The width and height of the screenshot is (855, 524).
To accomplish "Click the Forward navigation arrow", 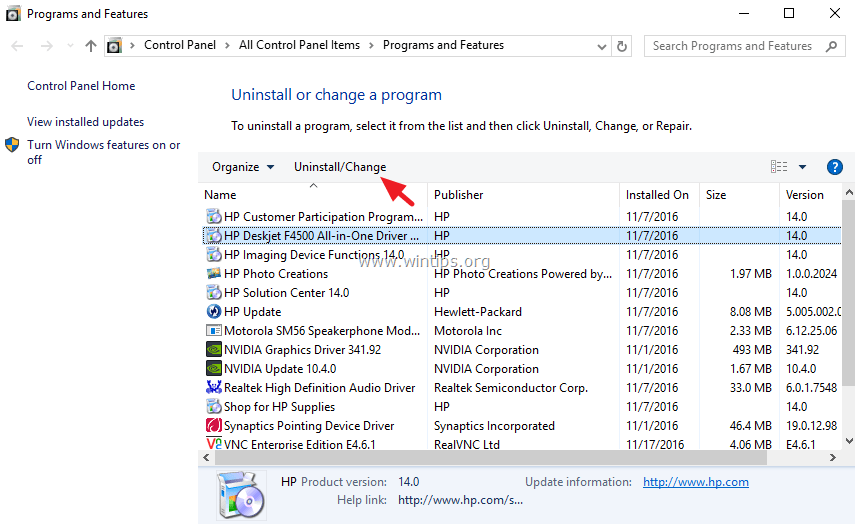I will pyautogui.click(x=47, y=46).
